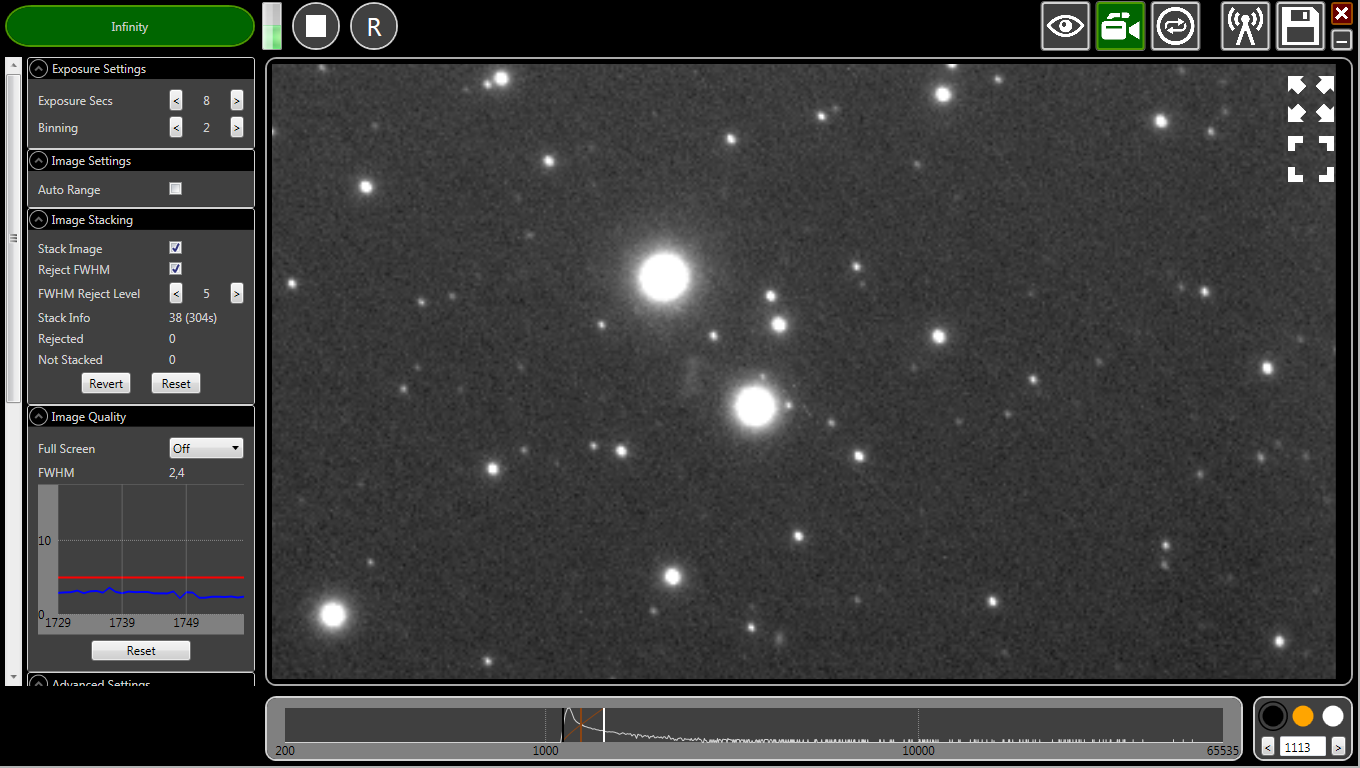The height and width of the screenshot is (768, 1360).
Task: Click the Exposure Secs label
Action: pos(75,101)
